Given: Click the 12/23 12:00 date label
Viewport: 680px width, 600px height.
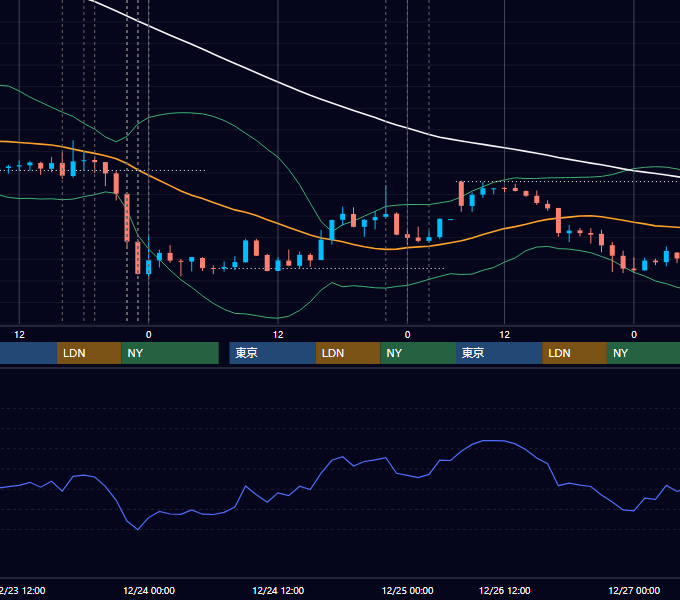Looking at the screenshot, I should point(23,590).
